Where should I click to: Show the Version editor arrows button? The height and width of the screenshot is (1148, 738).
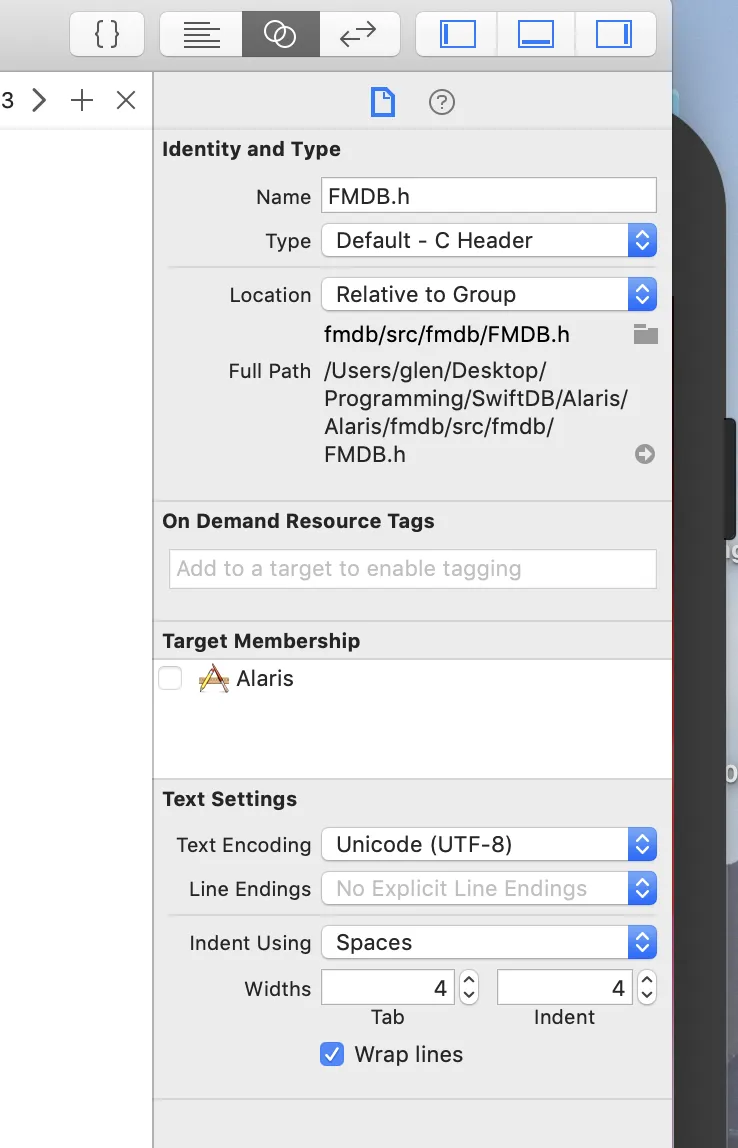tap(359, 34)
